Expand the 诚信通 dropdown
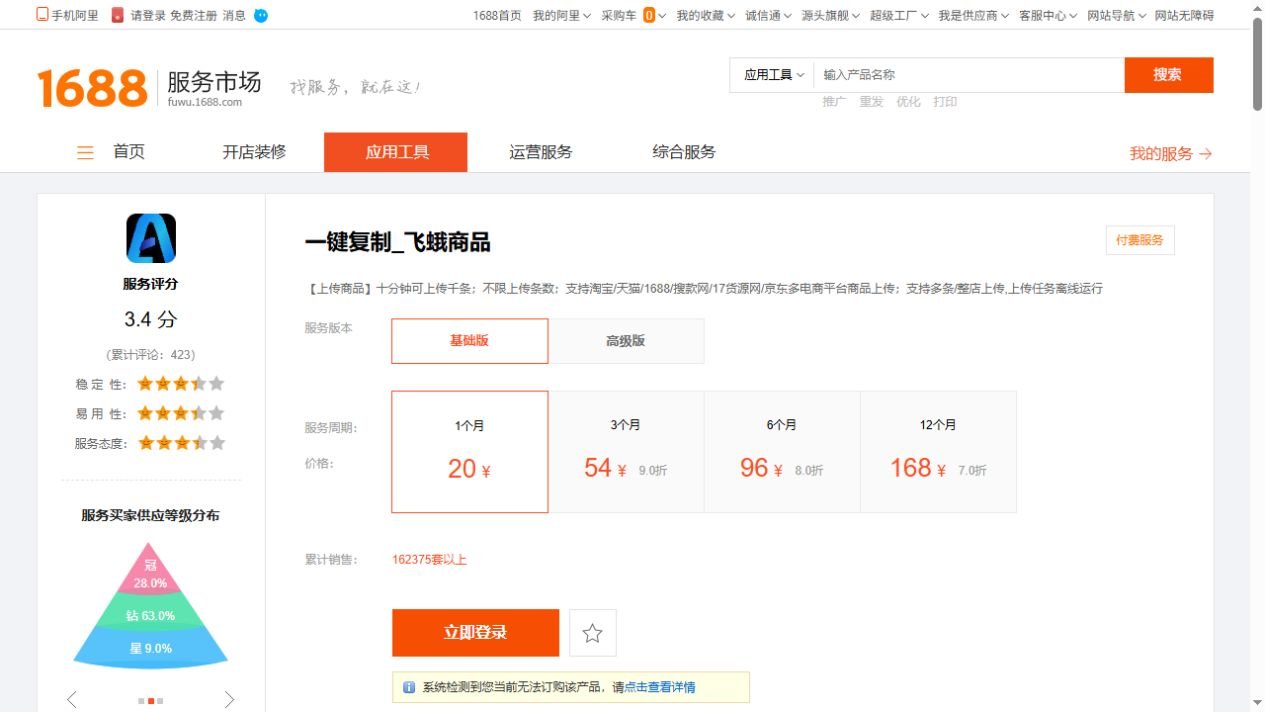Screen dimensions: 1265x712 pyautogui.click(x=768, y=15)
